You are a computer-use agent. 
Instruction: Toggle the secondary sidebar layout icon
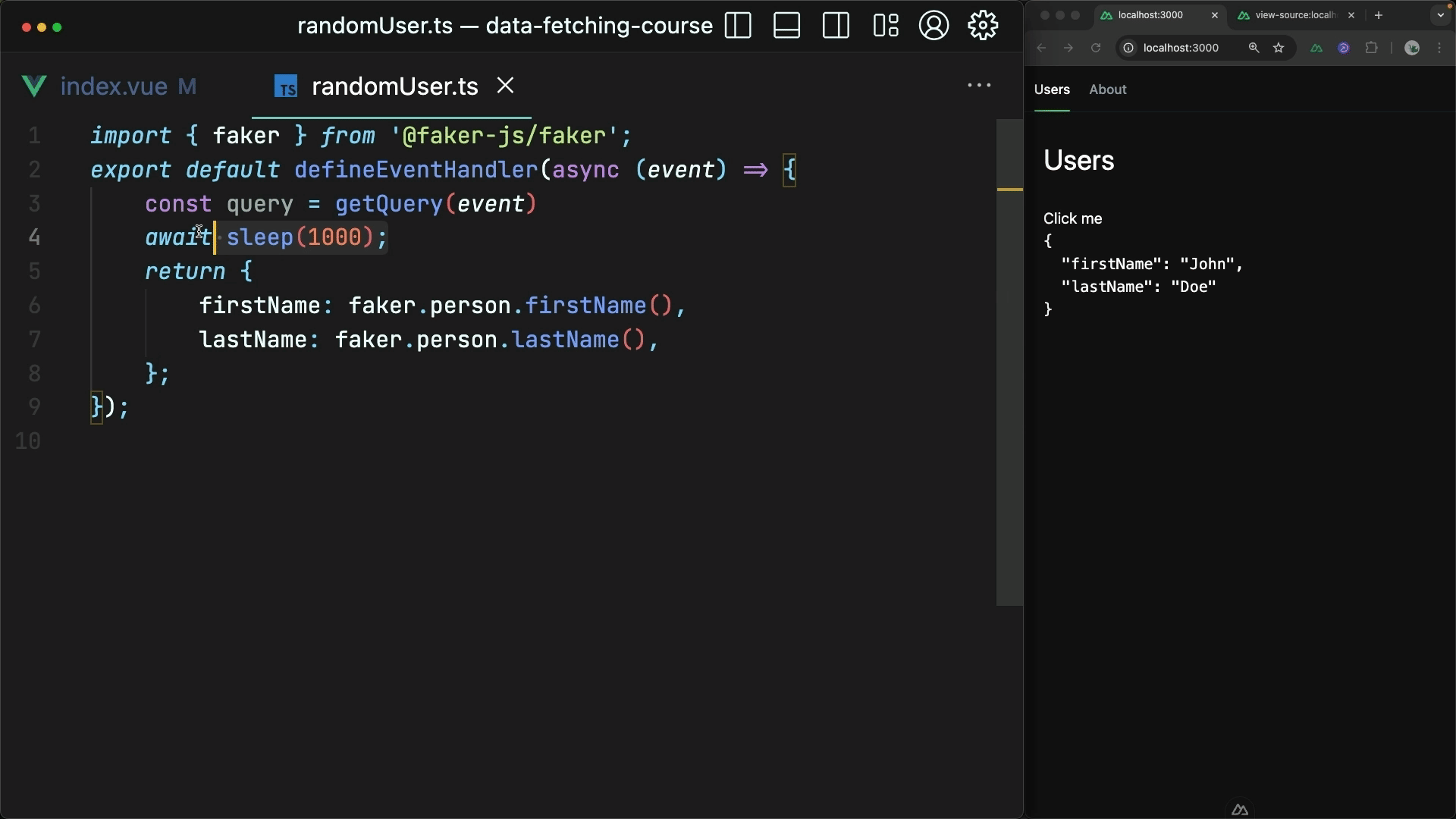pos(836,26)
